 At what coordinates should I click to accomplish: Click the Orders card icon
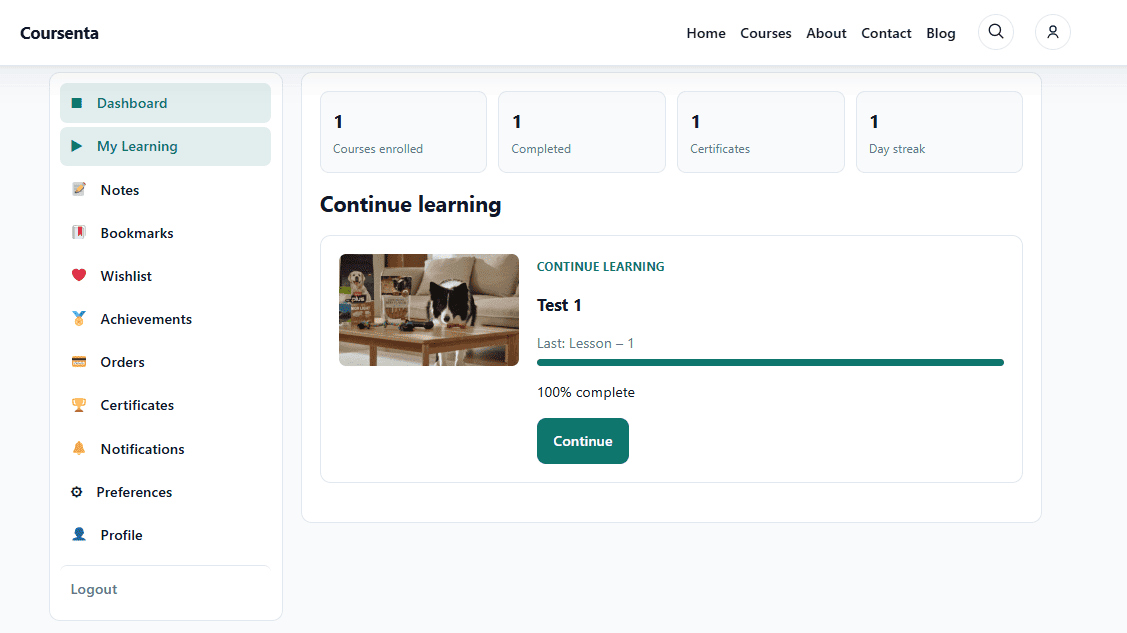click(79, 361)
